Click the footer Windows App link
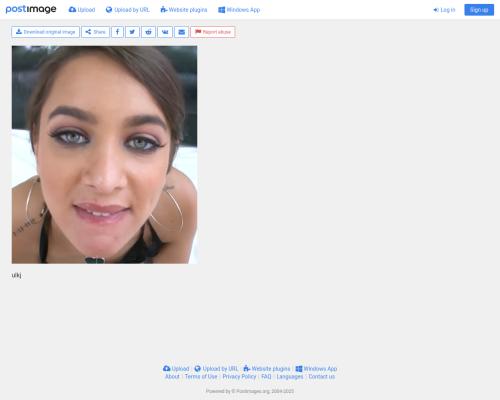 316,369
